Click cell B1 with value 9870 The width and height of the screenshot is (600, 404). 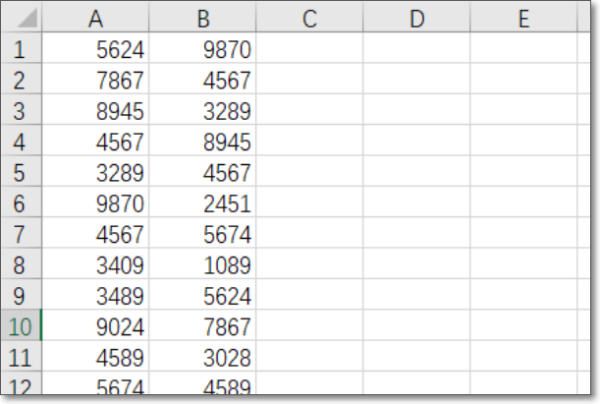coord(203,50)
